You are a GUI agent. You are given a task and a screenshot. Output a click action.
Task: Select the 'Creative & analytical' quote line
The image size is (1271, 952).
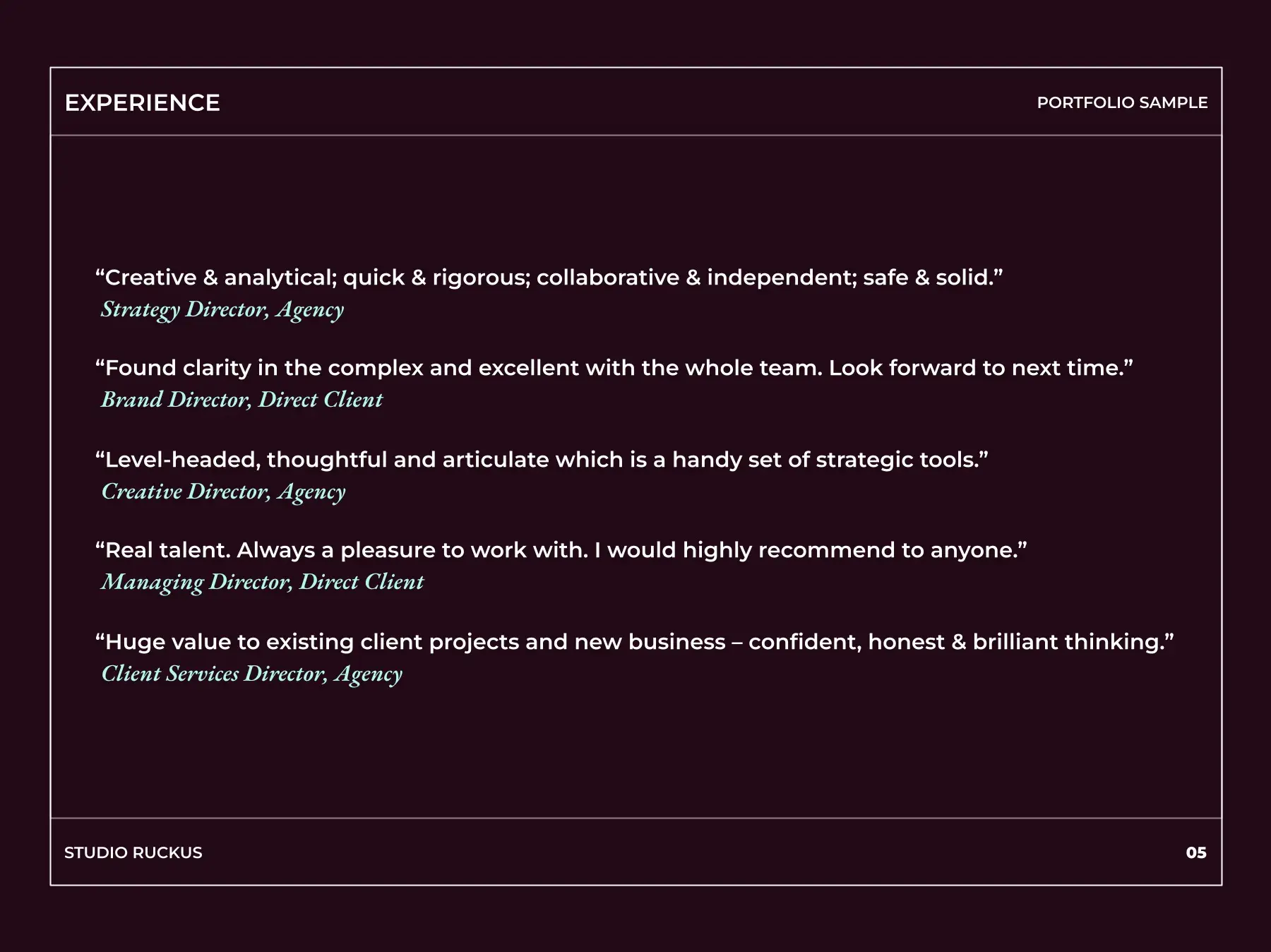click(549, 278)
